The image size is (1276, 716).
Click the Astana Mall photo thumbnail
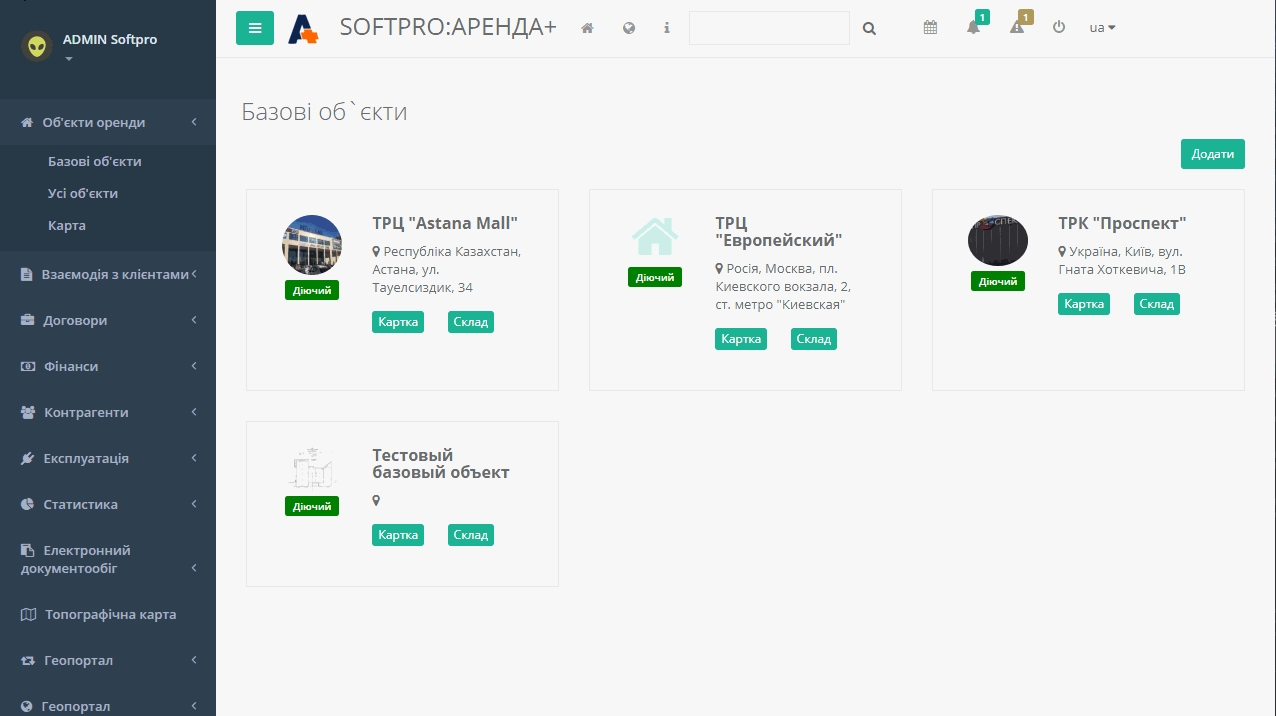[311, 244]
